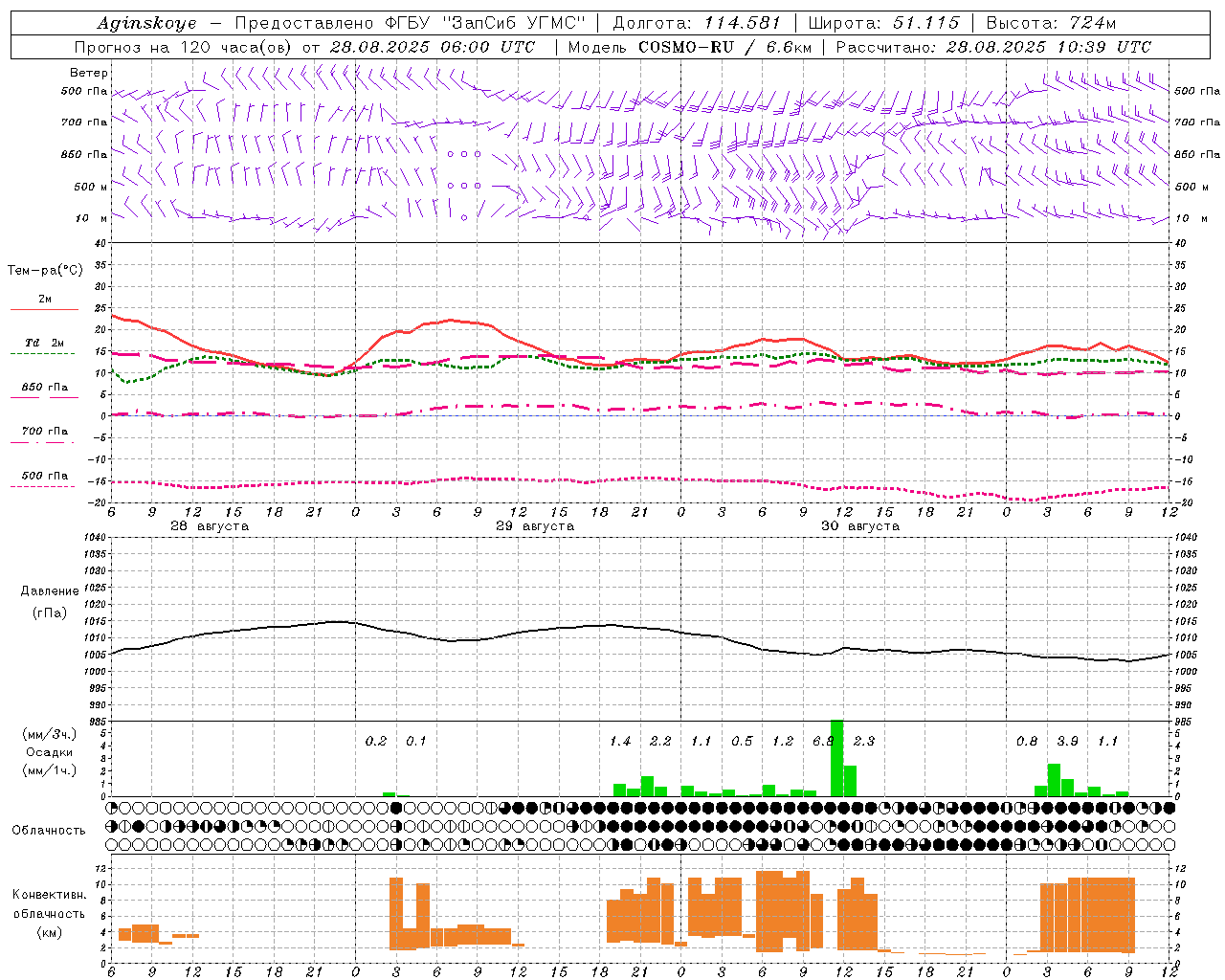Click the precipitation value 0.5
Viewport: 1225px width, 980px height.
742,742
